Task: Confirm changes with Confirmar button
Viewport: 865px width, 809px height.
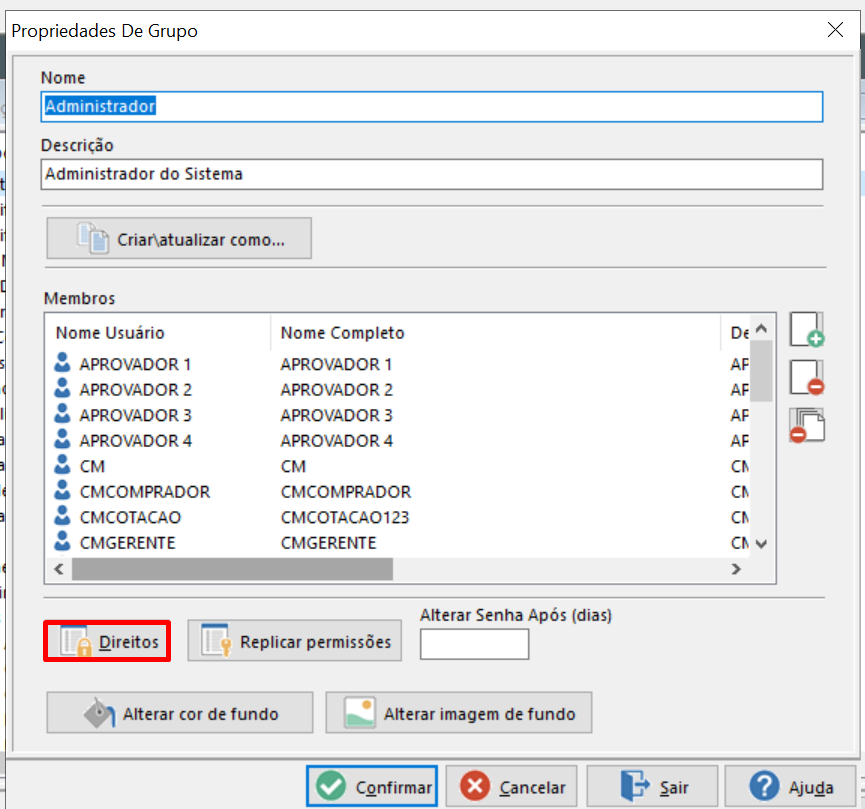Action: pyautogui.click(x=372, y=786)
